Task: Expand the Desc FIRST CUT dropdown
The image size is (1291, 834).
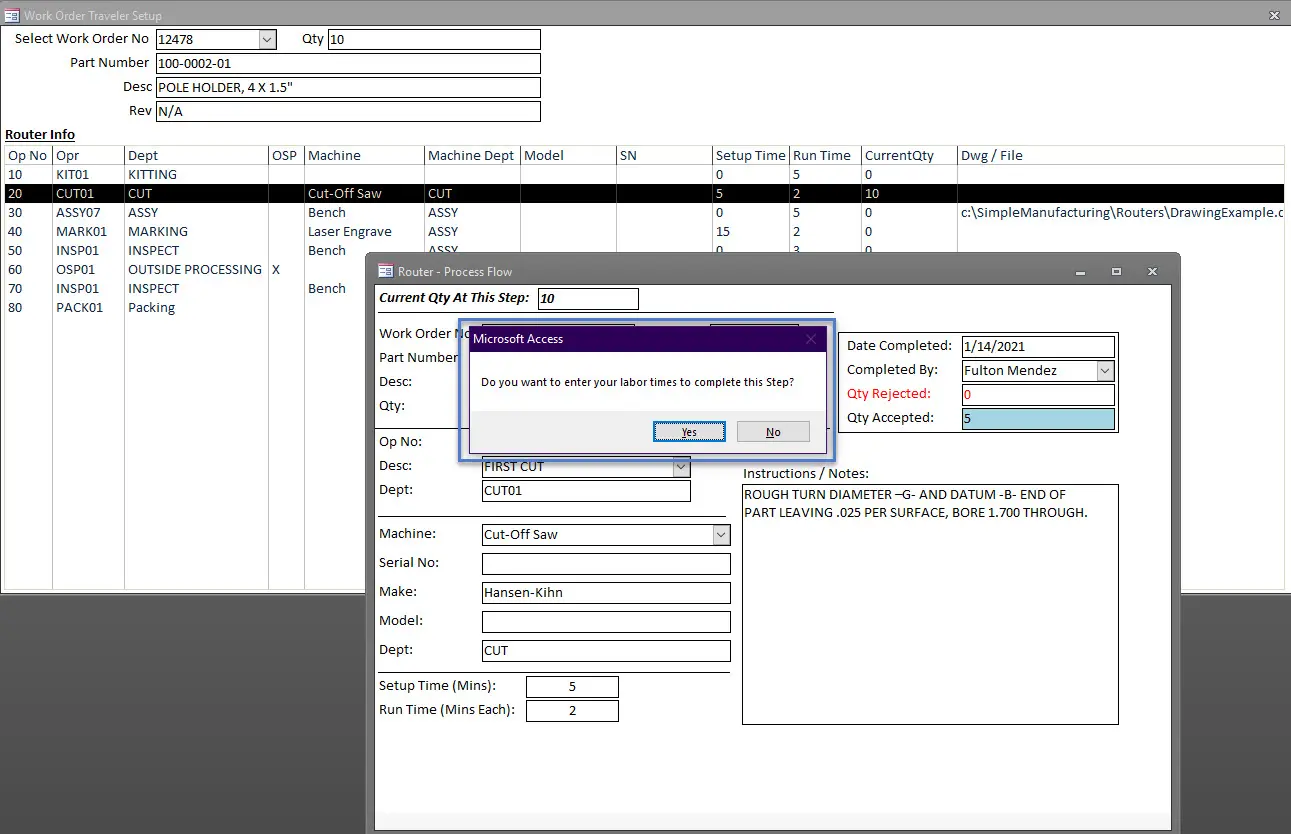Action: tap(681, 467)
